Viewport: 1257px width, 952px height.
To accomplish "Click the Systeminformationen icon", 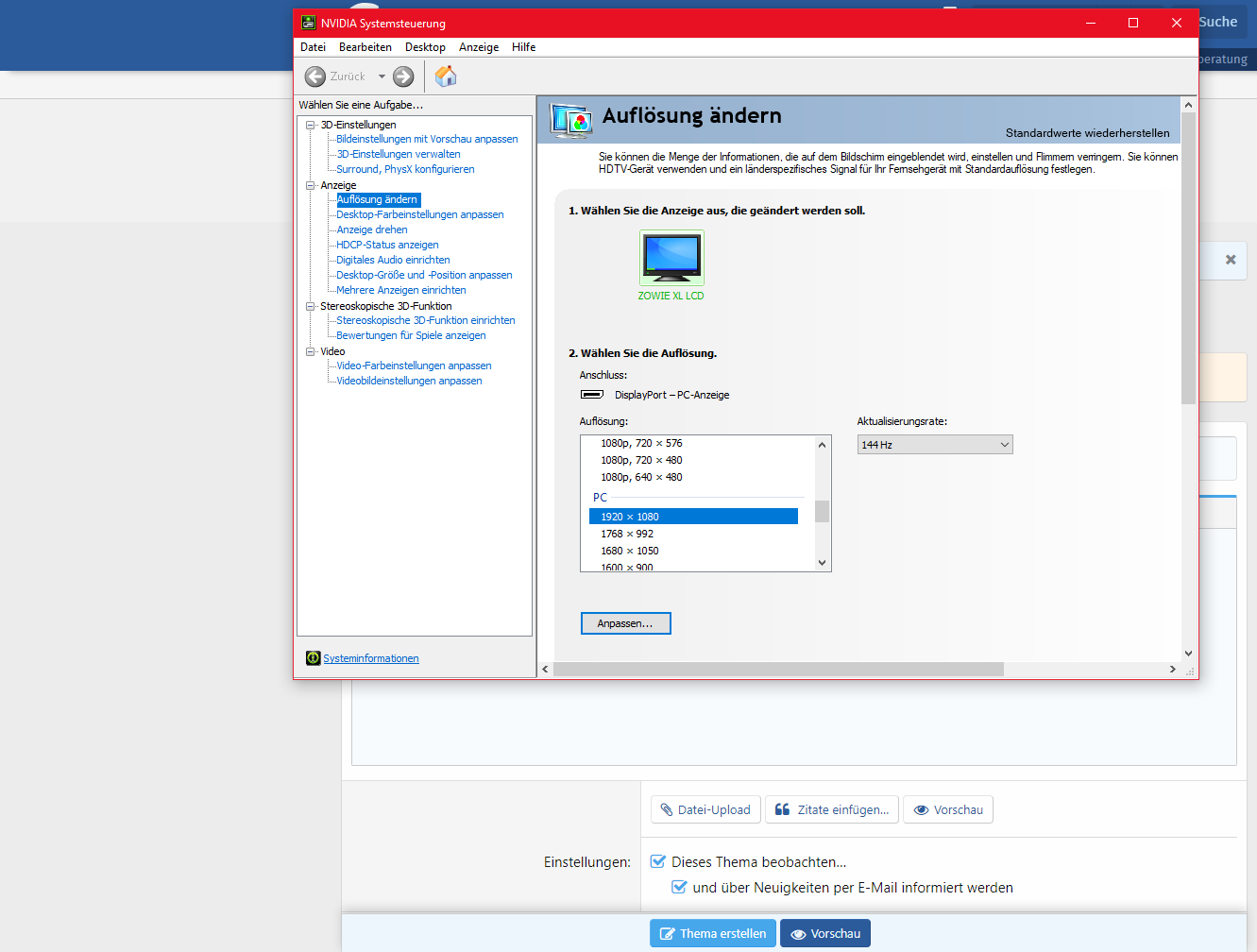I will click(314, 658).
